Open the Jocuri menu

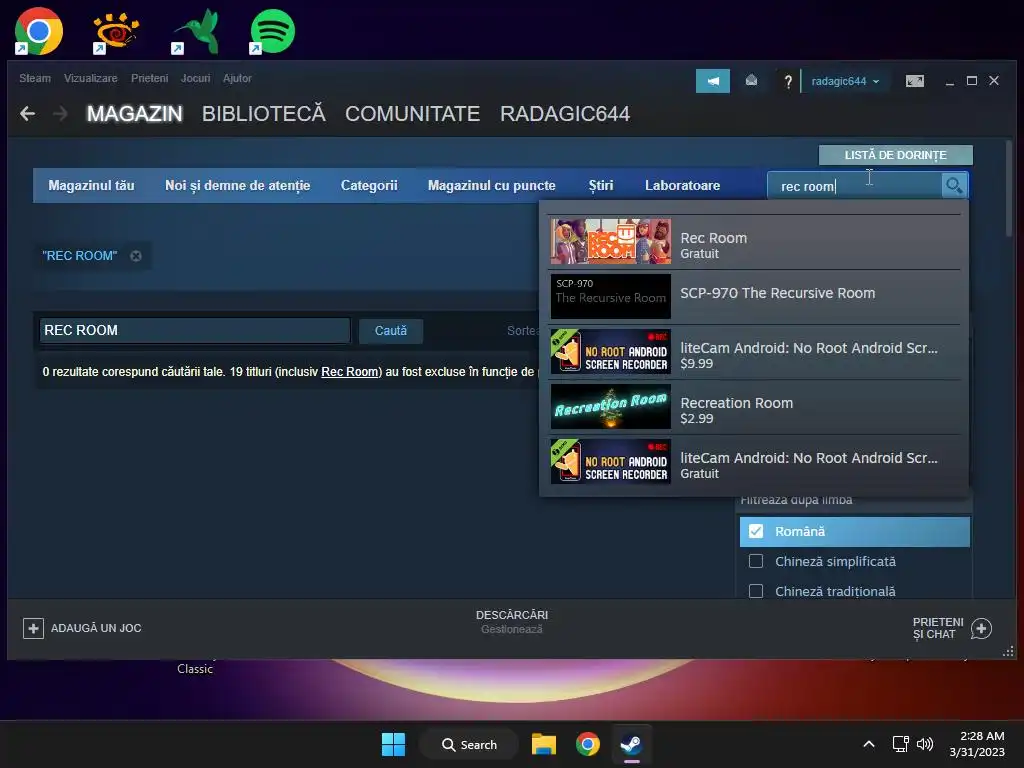(x=195, y=78)
